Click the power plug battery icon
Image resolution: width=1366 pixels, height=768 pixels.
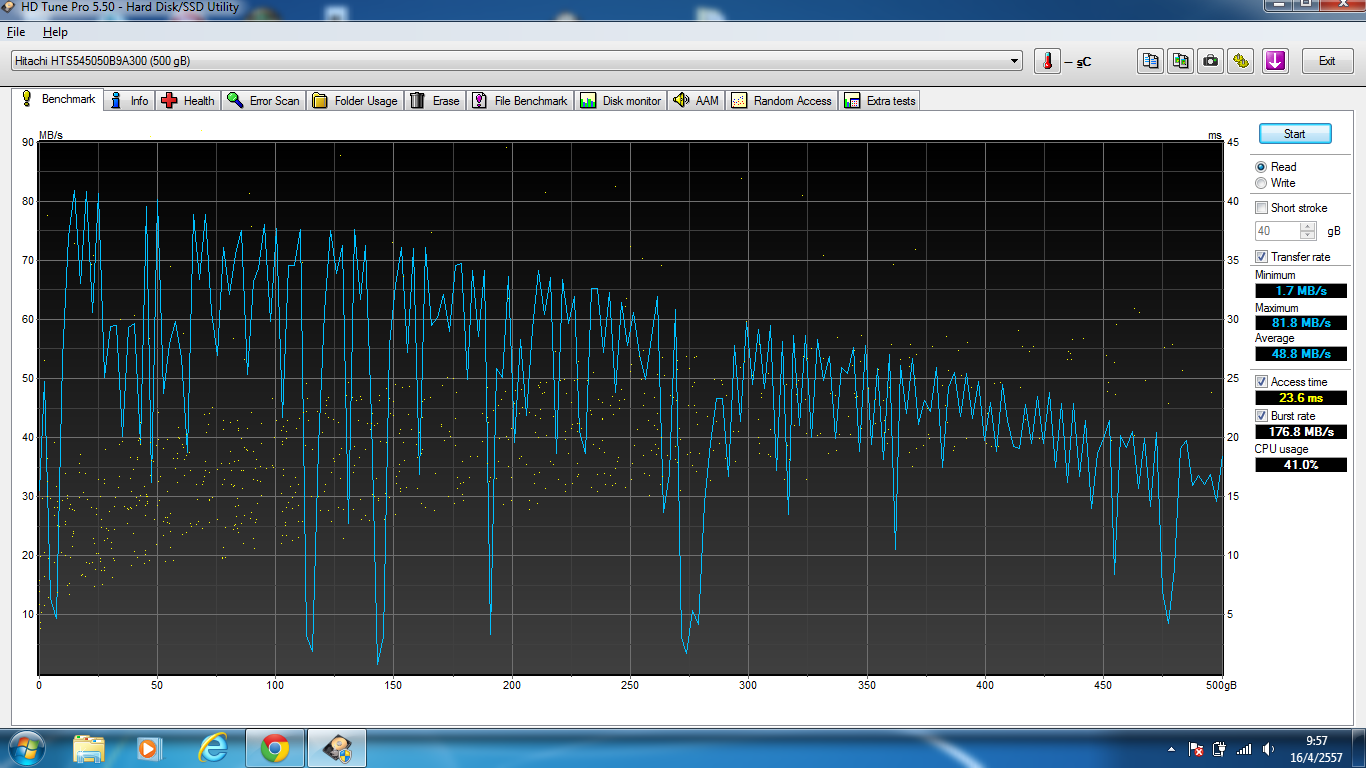point(1219,749)
